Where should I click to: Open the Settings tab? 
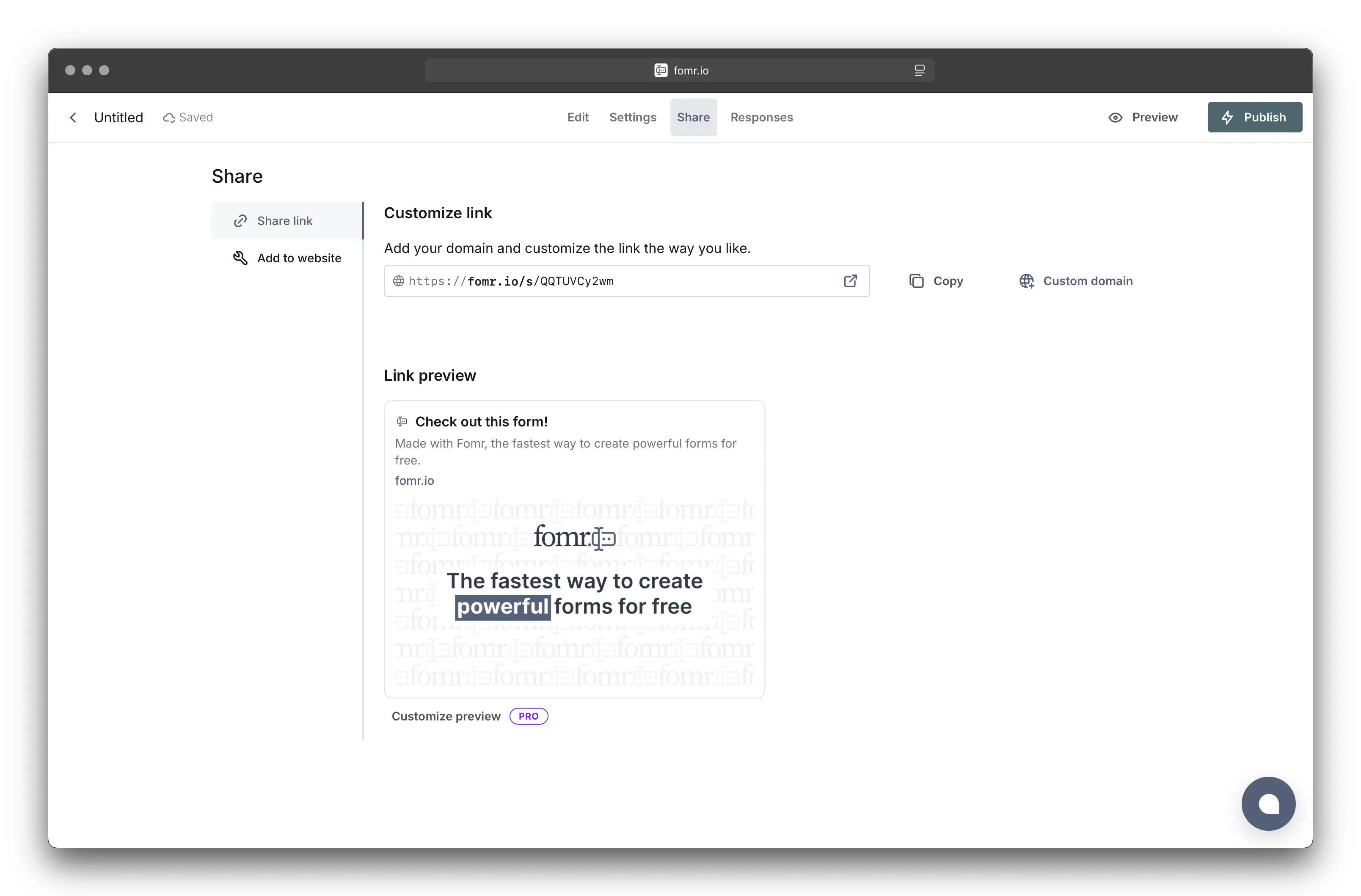click(632, 117)
